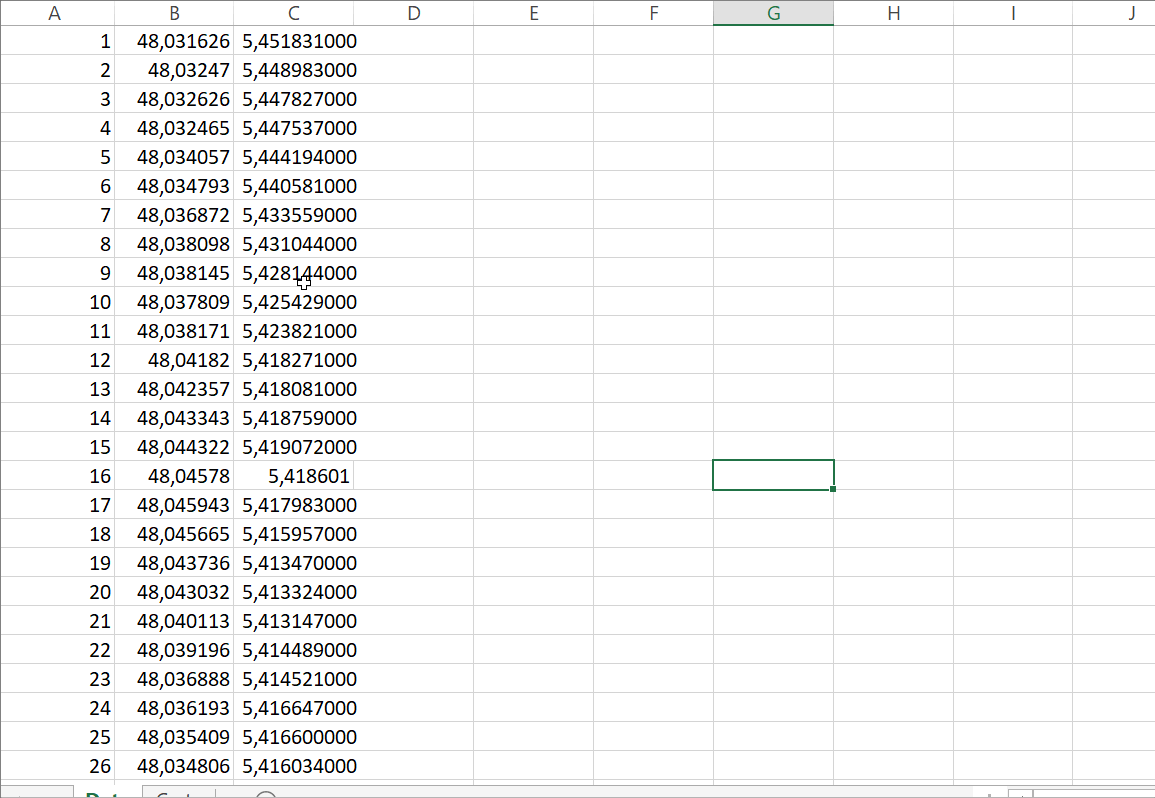Click cell containing 5,447537000
This screenshot has width=1155, height=798.
(294, 128)
